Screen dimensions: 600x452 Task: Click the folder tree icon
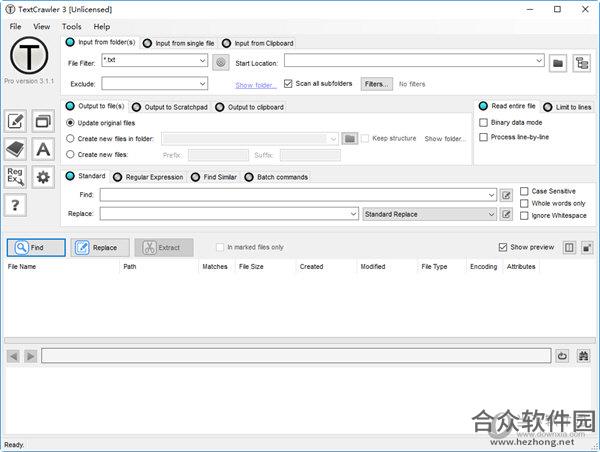click(x=582, y=63)
